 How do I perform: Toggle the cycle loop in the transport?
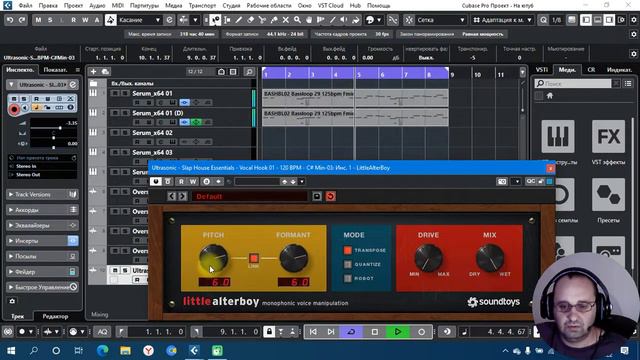pos(351,332)
